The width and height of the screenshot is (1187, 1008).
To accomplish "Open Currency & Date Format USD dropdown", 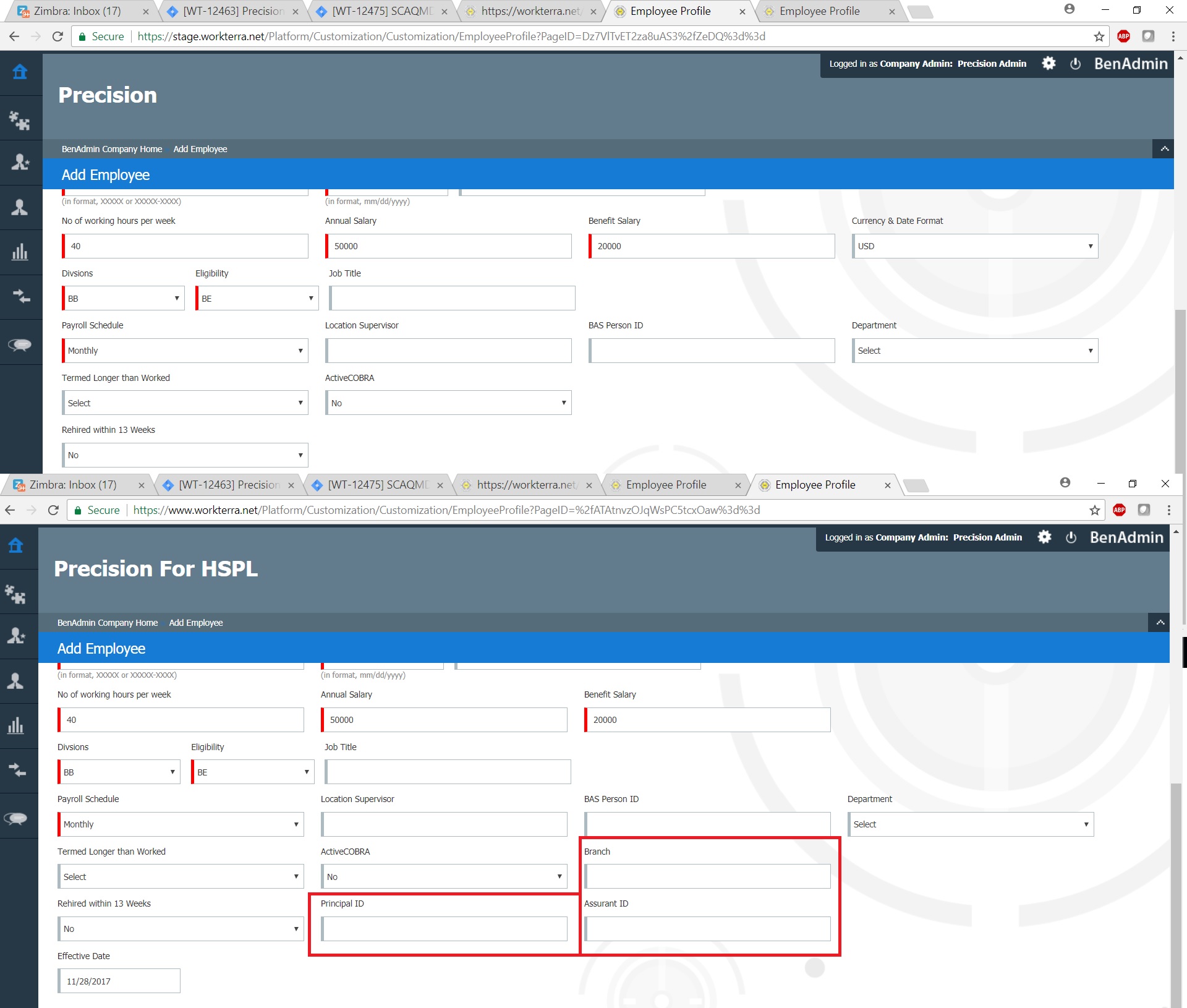I will point(975,246).
